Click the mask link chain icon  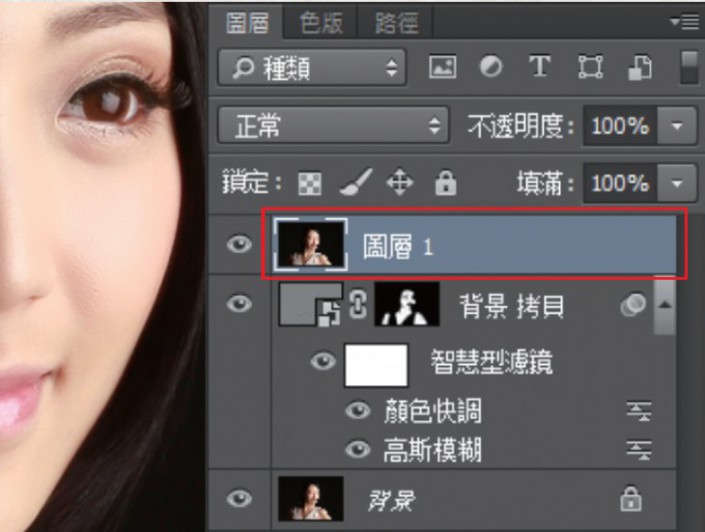(x=358, y=304)
